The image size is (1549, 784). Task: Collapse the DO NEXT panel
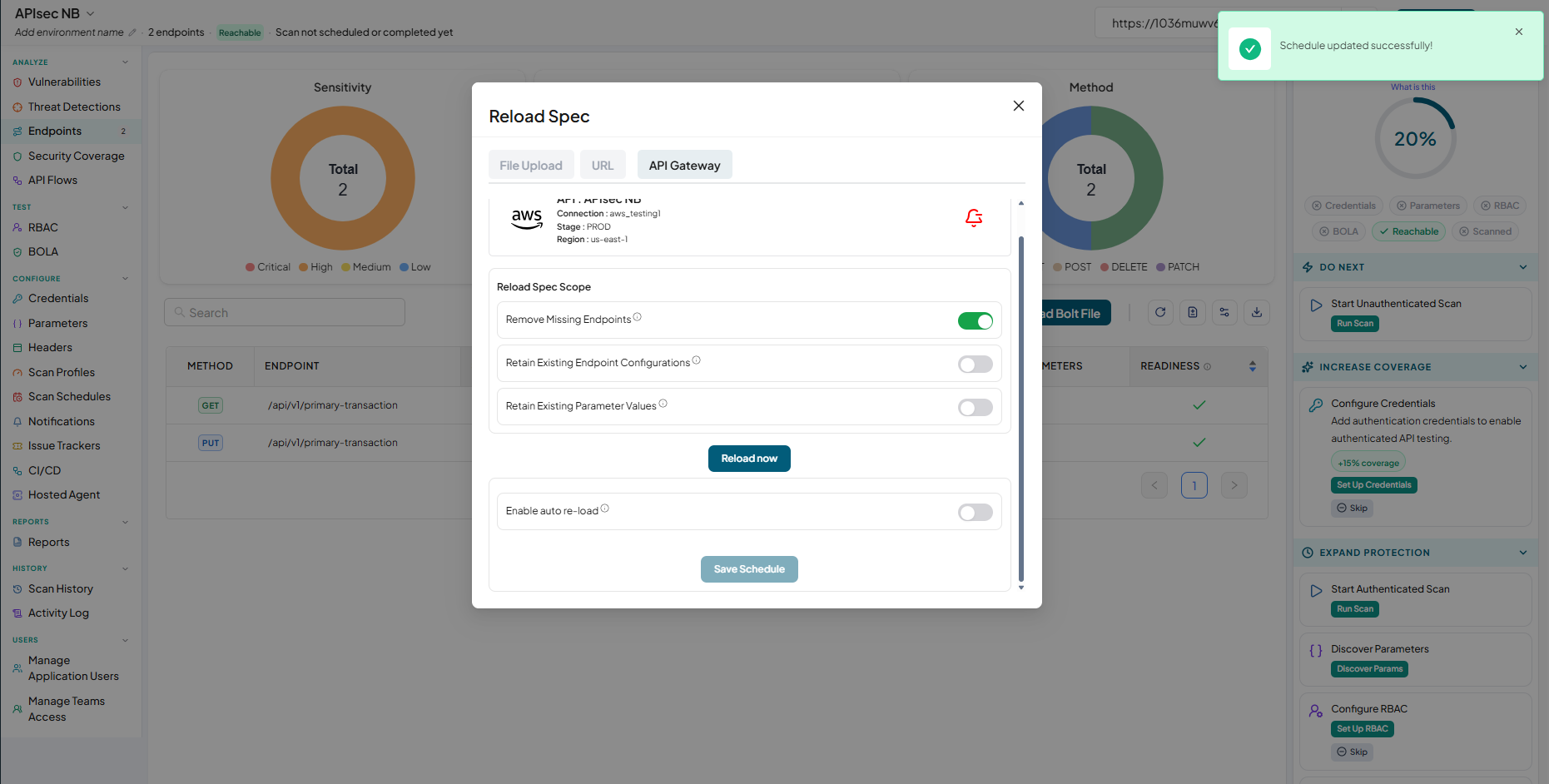1523,267
